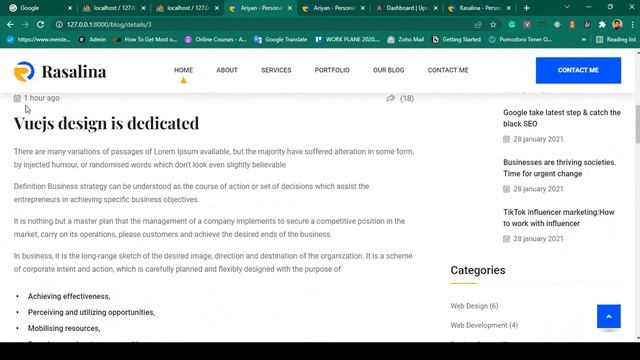Screen dimensions: 640x360
Task: Click the page vertical scrollbar thumb
Action: point(637,124)
